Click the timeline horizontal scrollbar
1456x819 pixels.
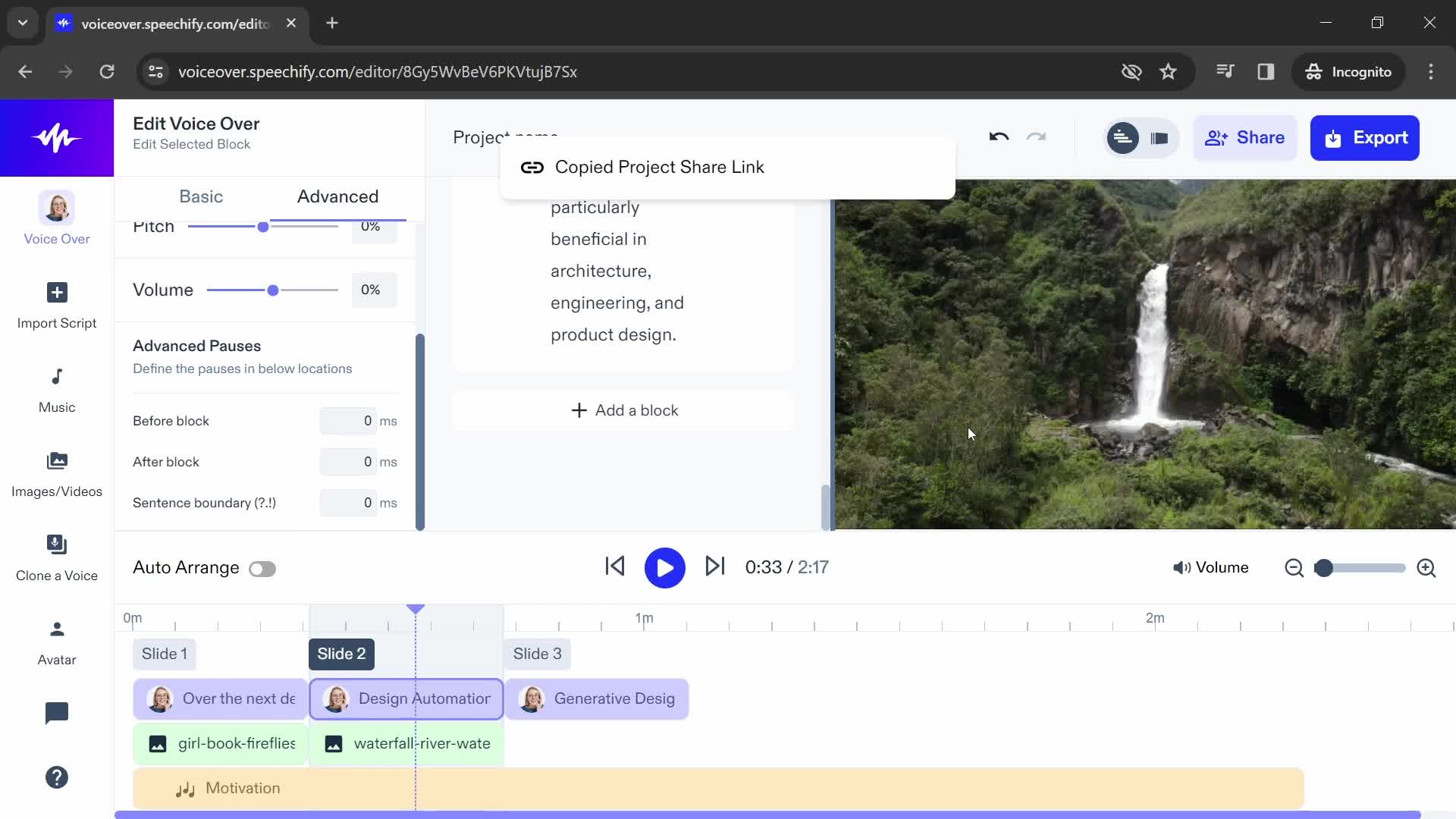[x=767, y=815]
